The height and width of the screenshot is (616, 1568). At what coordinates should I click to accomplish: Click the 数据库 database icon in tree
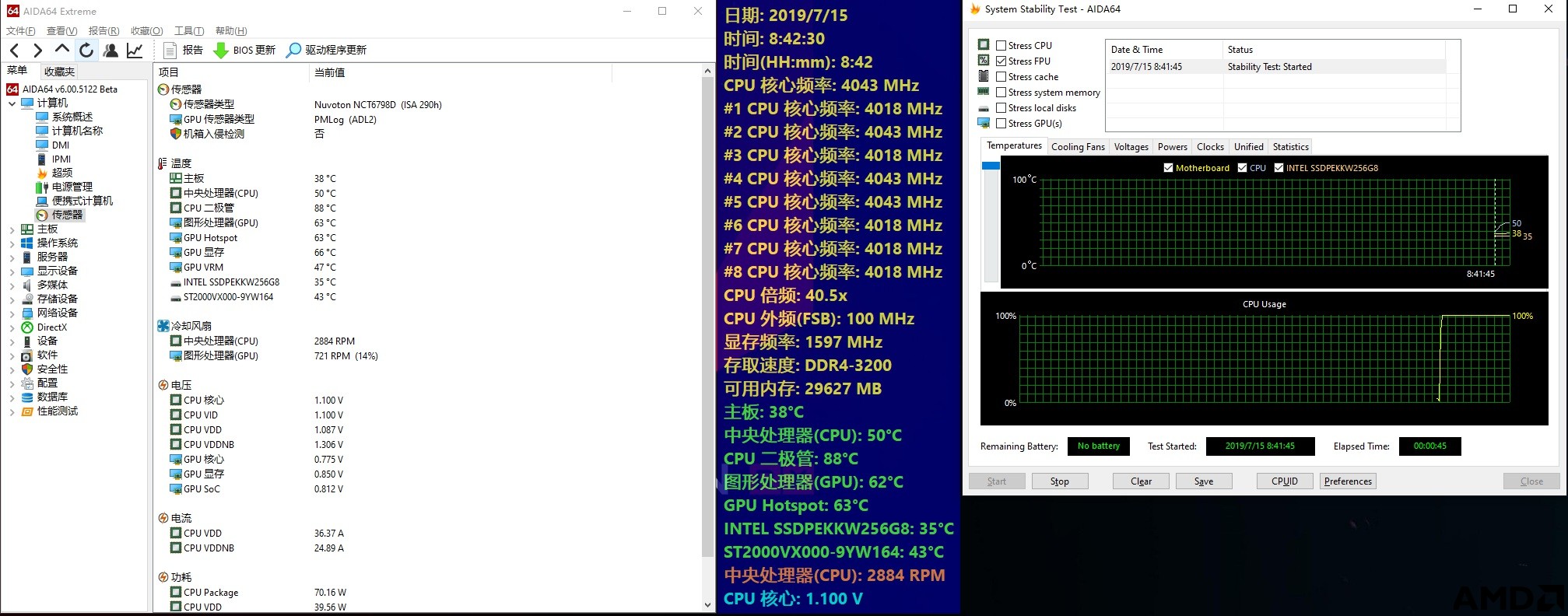pyautogui.click(x=27, y=397)
